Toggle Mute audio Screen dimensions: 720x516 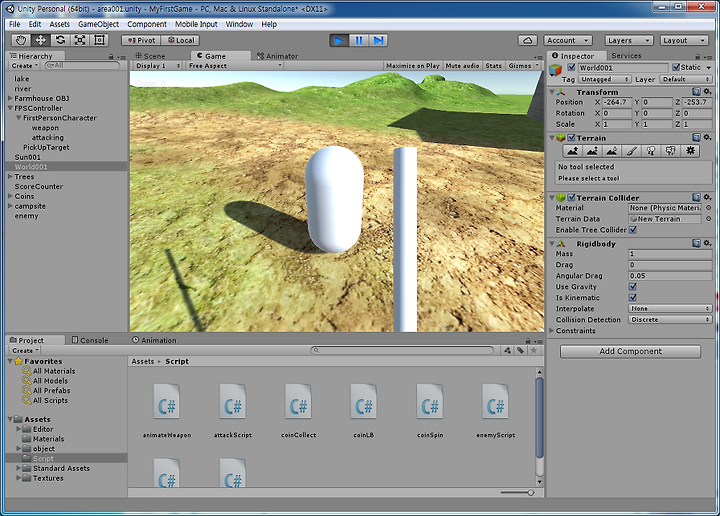(x=462, y=66)
